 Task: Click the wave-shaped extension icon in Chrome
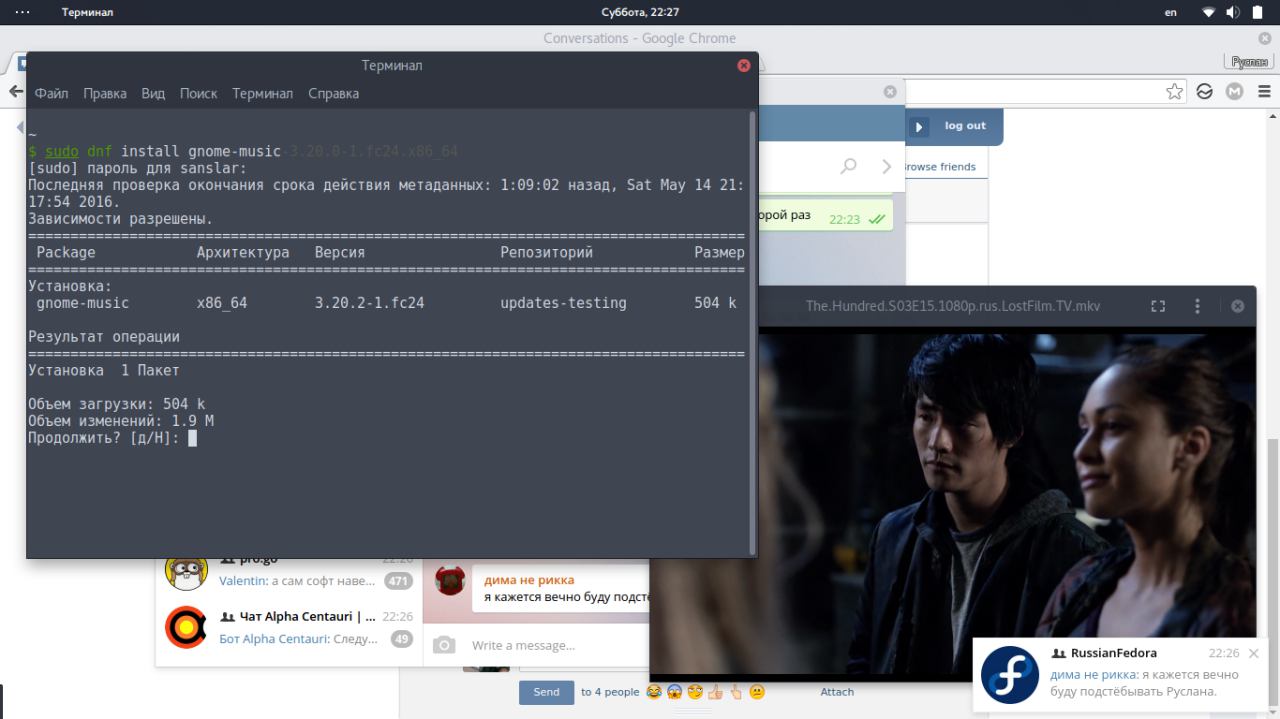[1205, 91]
